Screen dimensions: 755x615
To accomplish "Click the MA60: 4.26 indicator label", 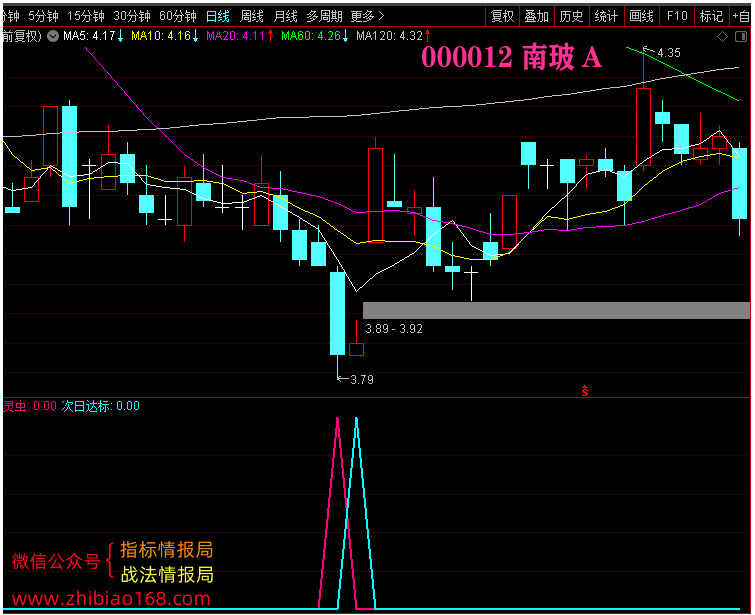I will (x=315, y=36).
